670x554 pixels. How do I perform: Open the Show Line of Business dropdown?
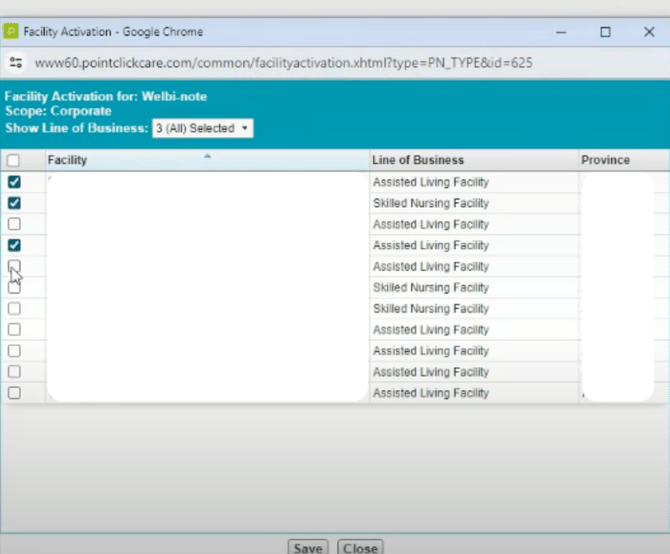[203, 128]
